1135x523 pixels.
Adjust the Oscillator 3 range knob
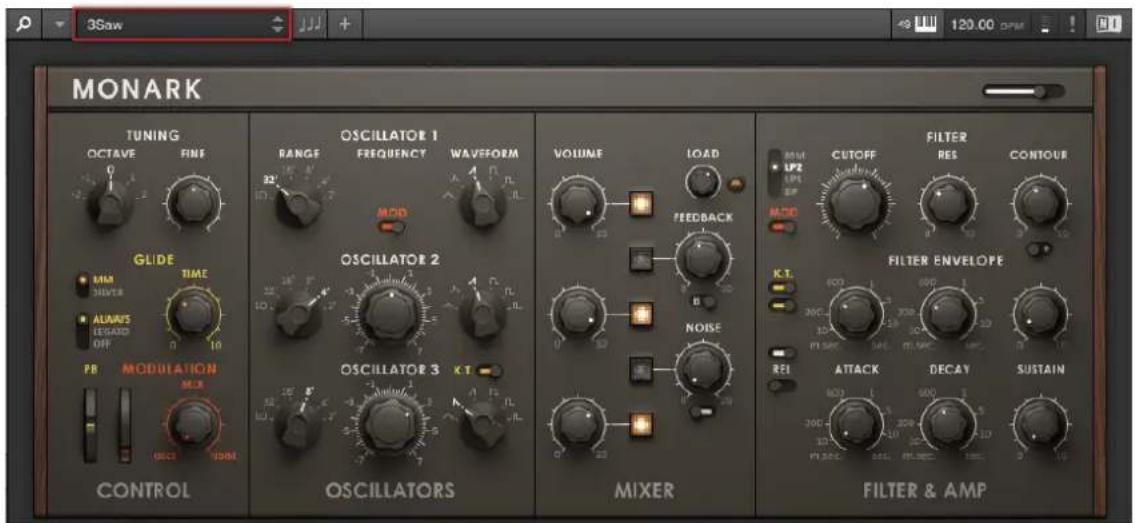(298, 424)
